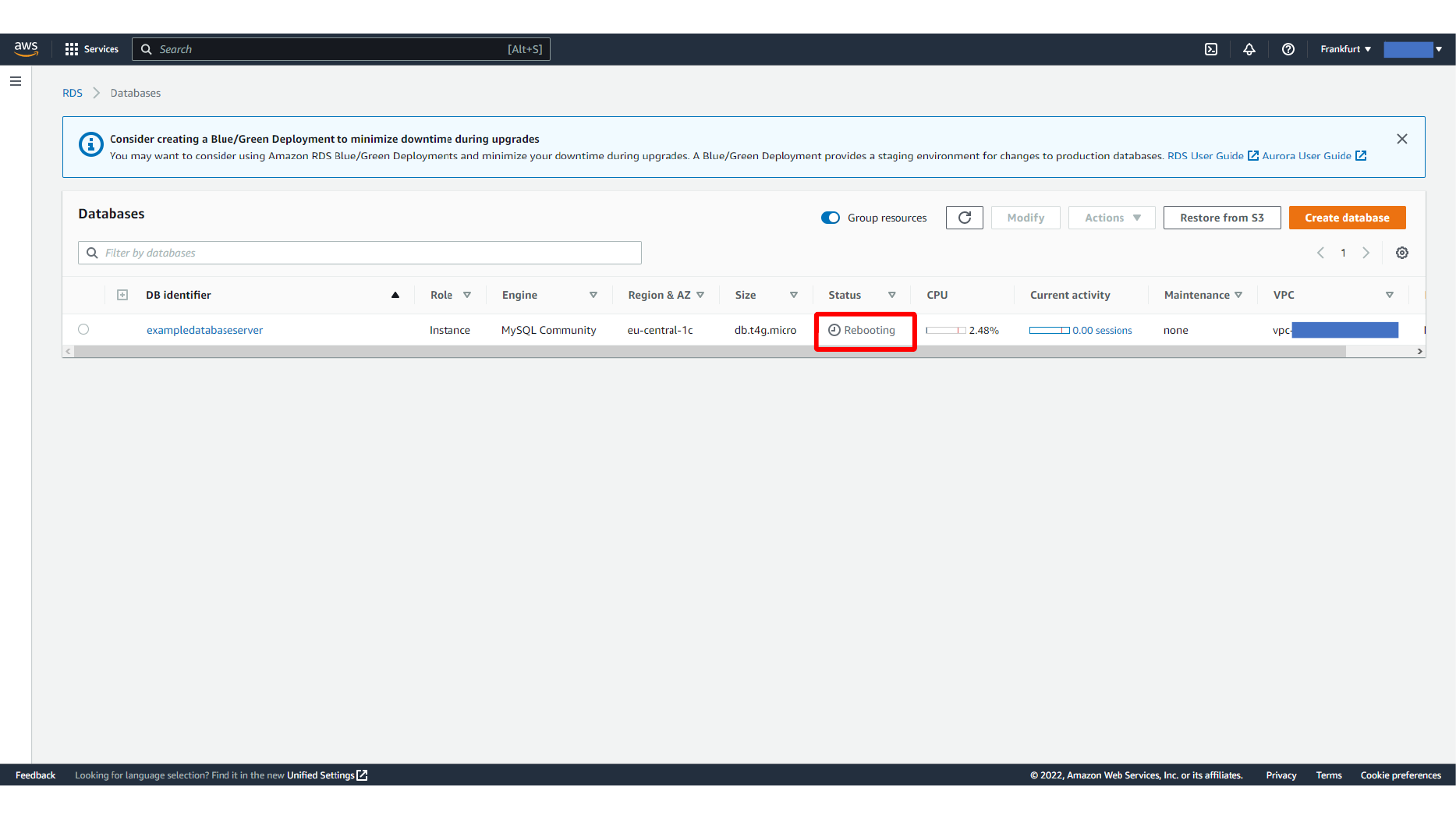This screenshot has height=819, width=1456.
Task: Sort by the Status column
Action: pos(891,295)
